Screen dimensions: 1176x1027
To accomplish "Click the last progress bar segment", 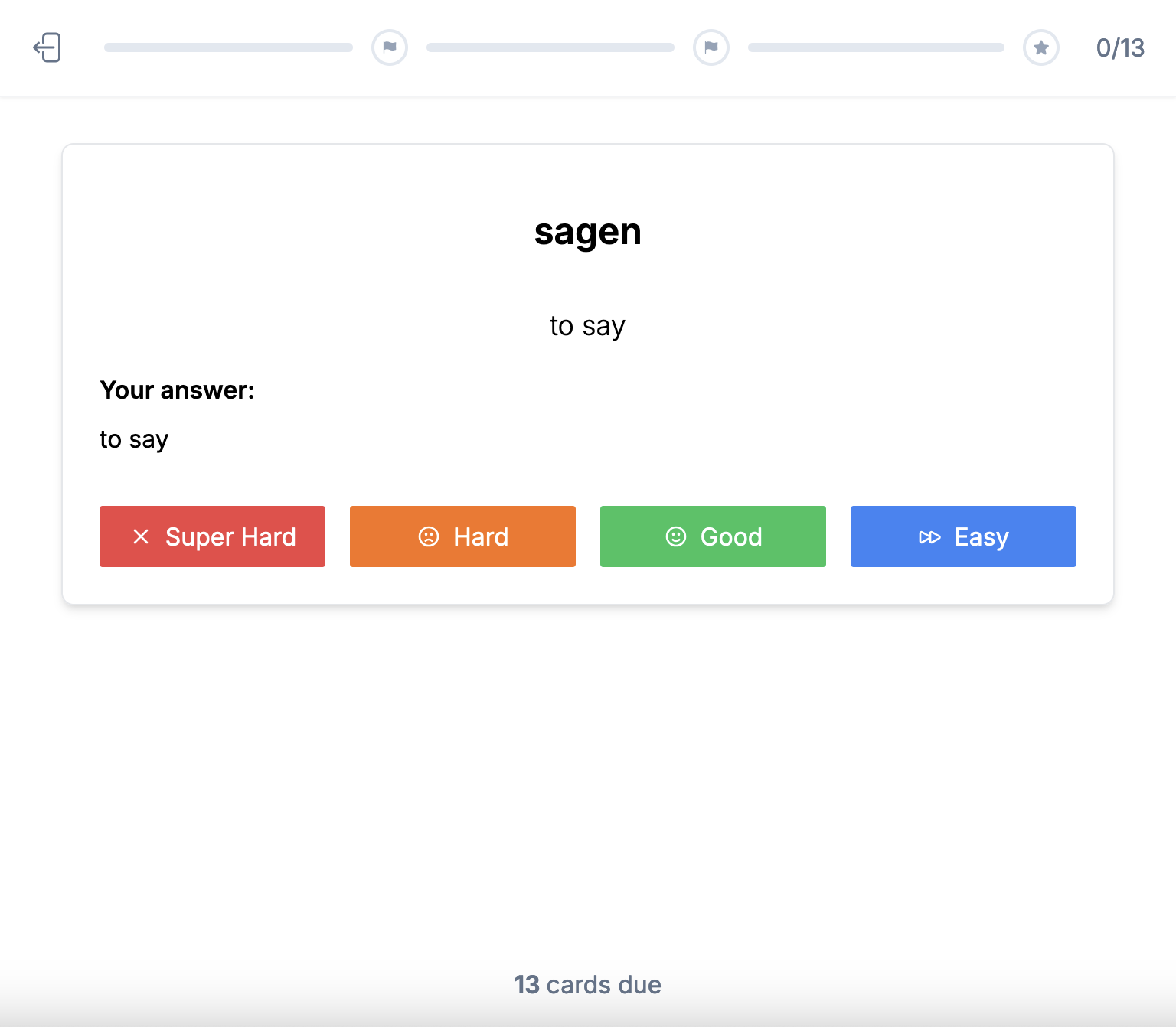I will (x=876, y=47).
